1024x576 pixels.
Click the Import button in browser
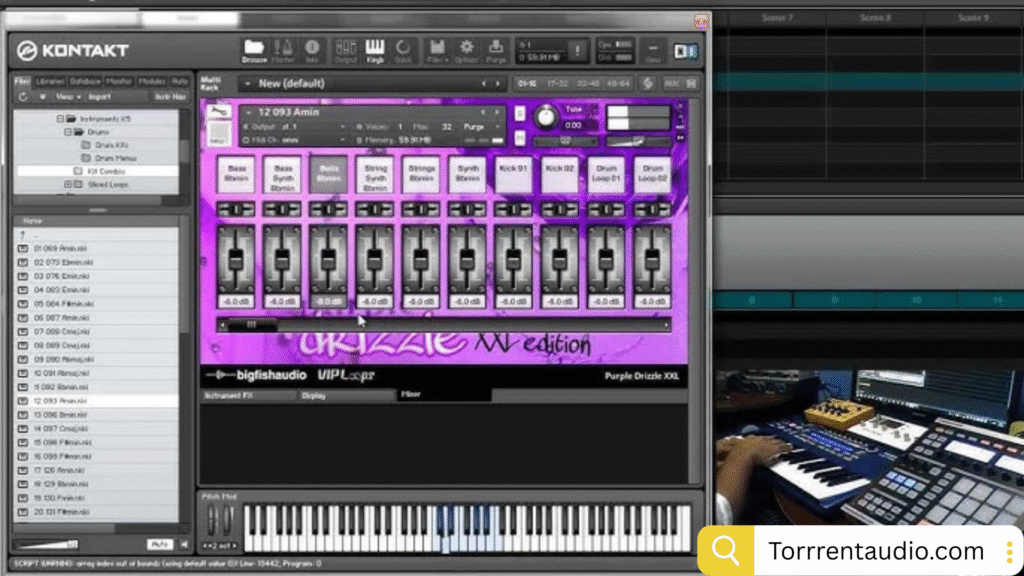(100, 97)
